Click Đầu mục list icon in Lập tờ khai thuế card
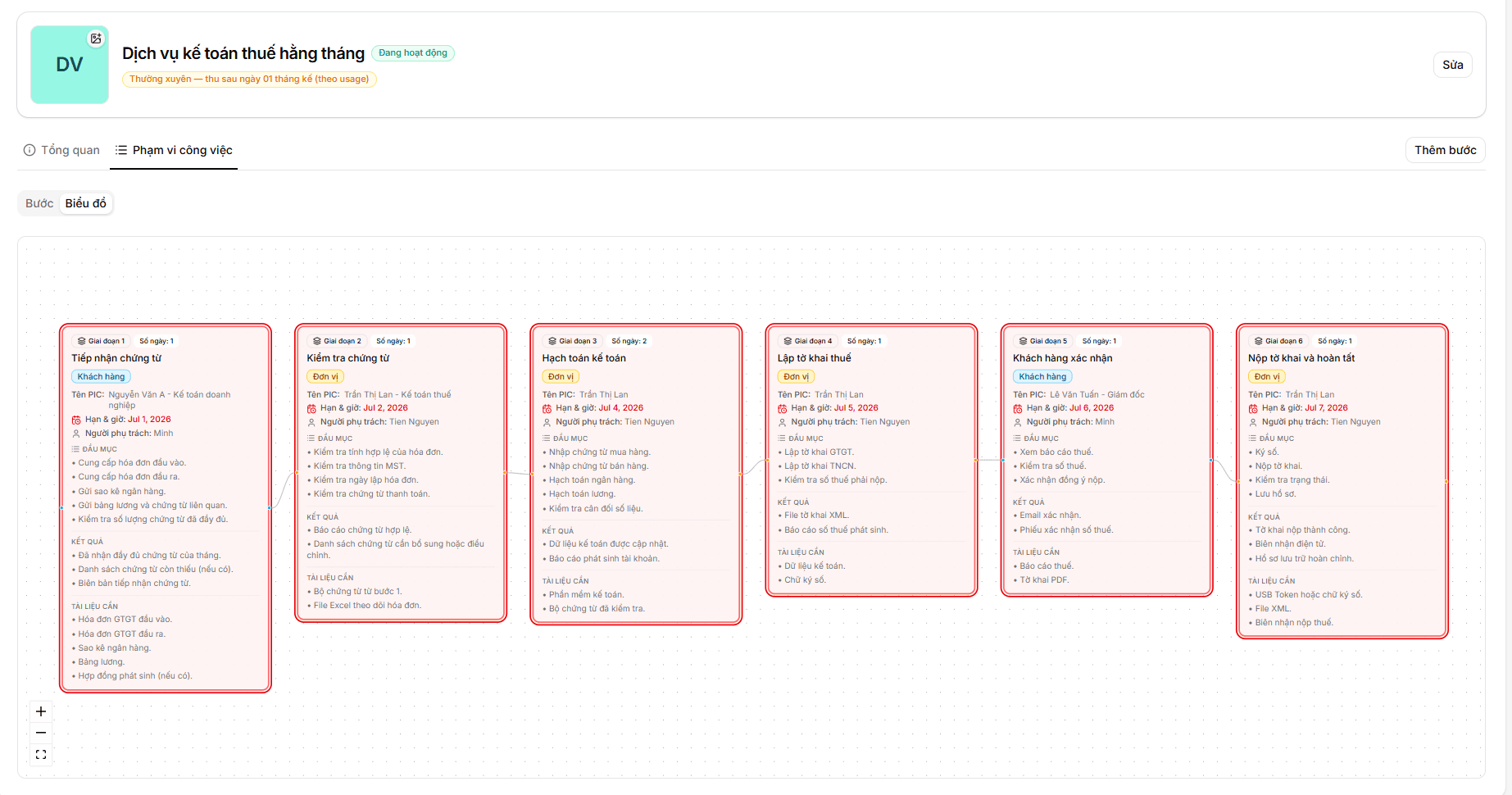Screen dimensions: 1512x795 [782, 438]
